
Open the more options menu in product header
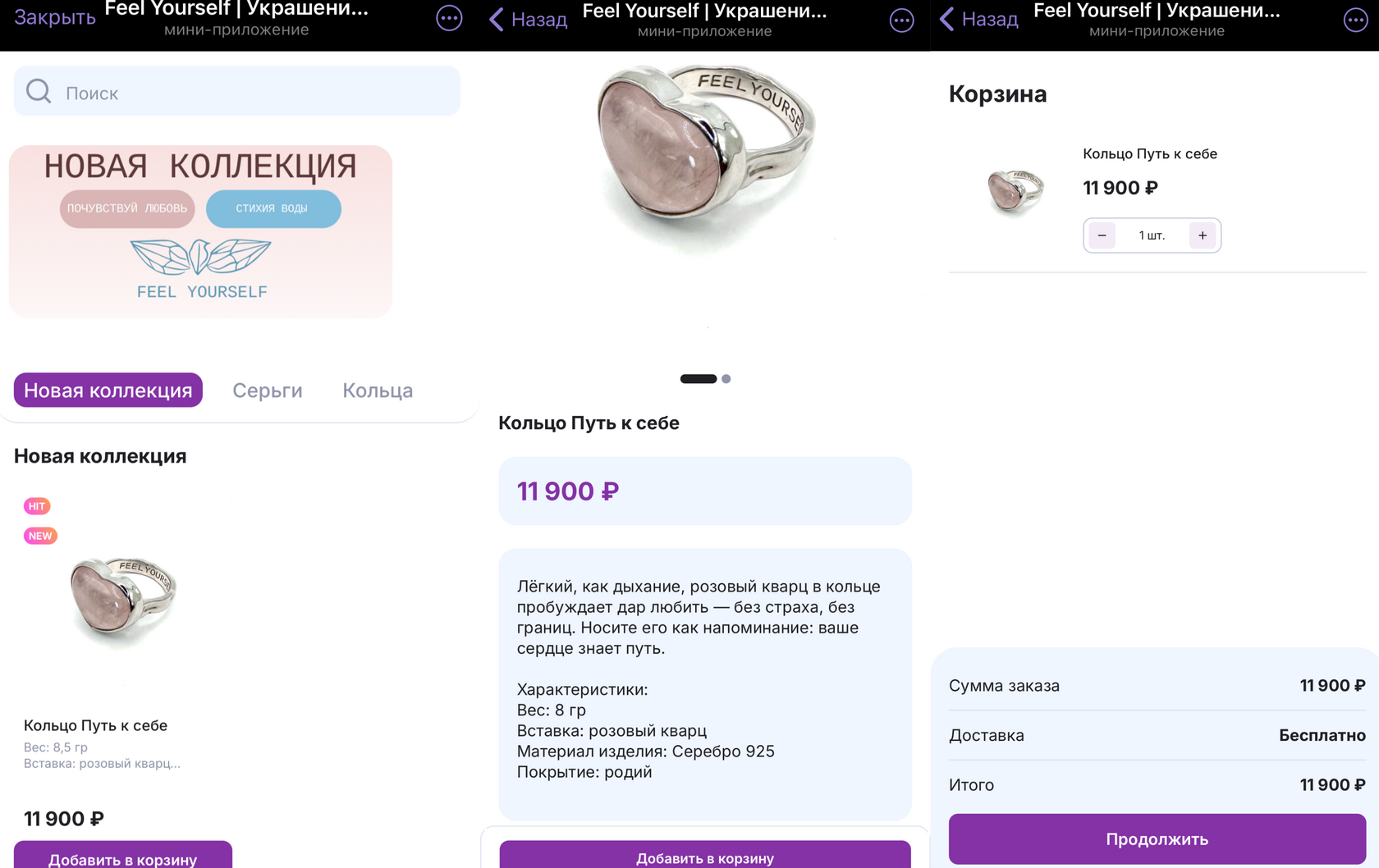point(901,21)
